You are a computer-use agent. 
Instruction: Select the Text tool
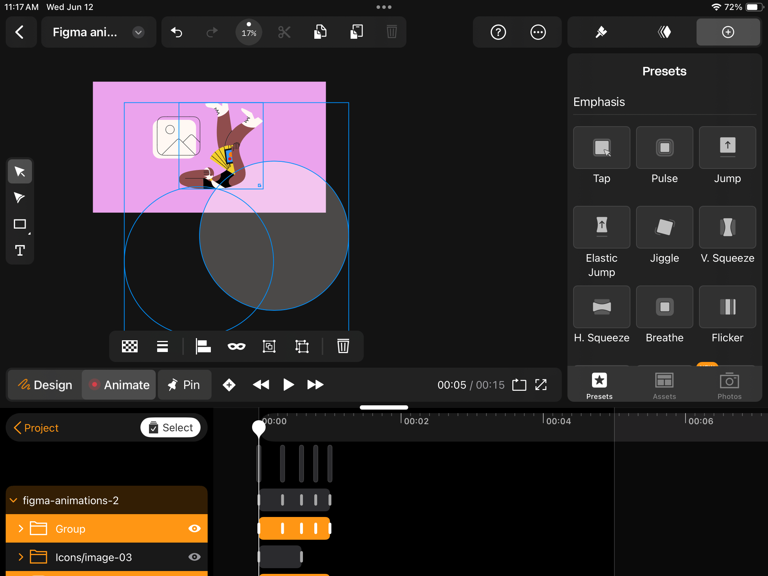click(x=20, y=251)
